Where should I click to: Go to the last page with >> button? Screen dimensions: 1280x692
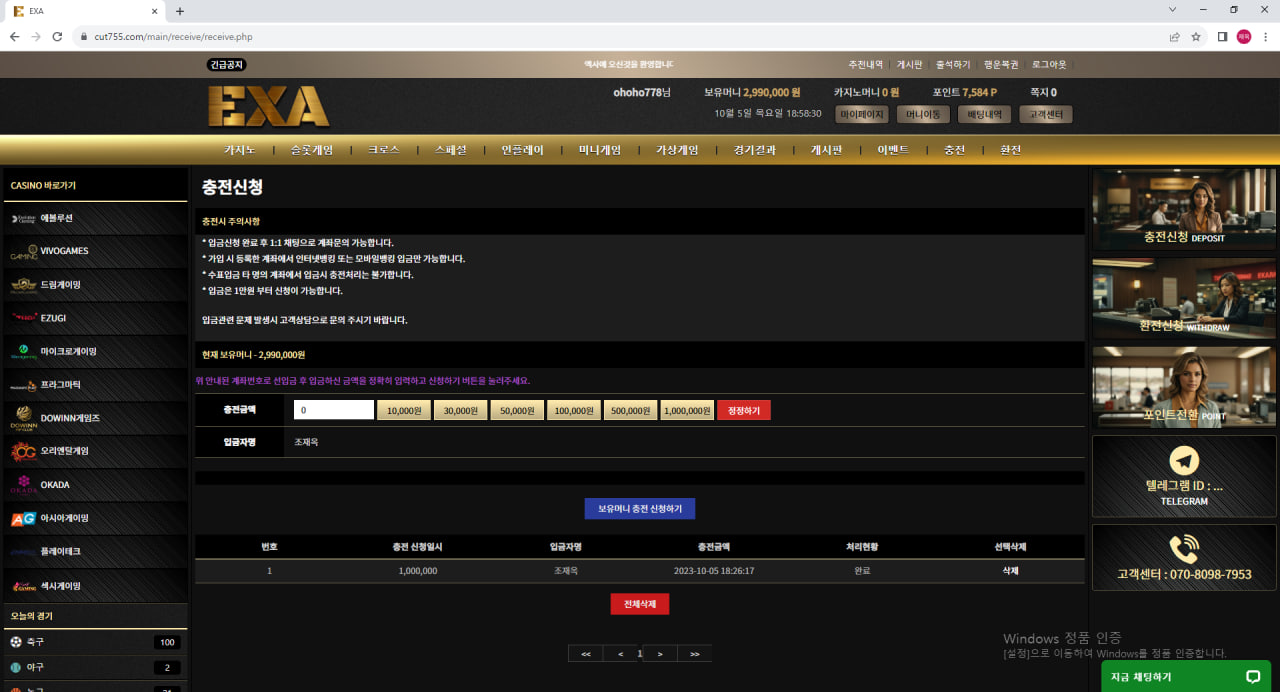(694, 654)
